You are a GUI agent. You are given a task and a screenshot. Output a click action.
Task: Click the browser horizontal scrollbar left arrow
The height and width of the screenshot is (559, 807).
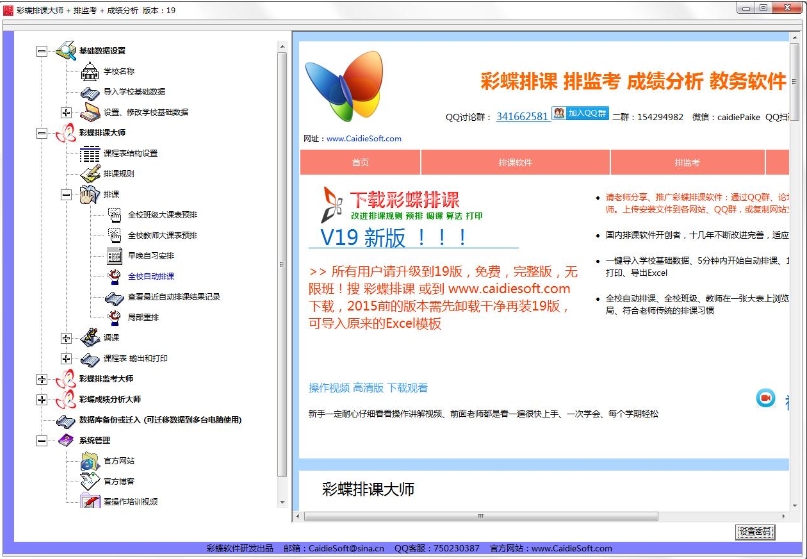298,516
